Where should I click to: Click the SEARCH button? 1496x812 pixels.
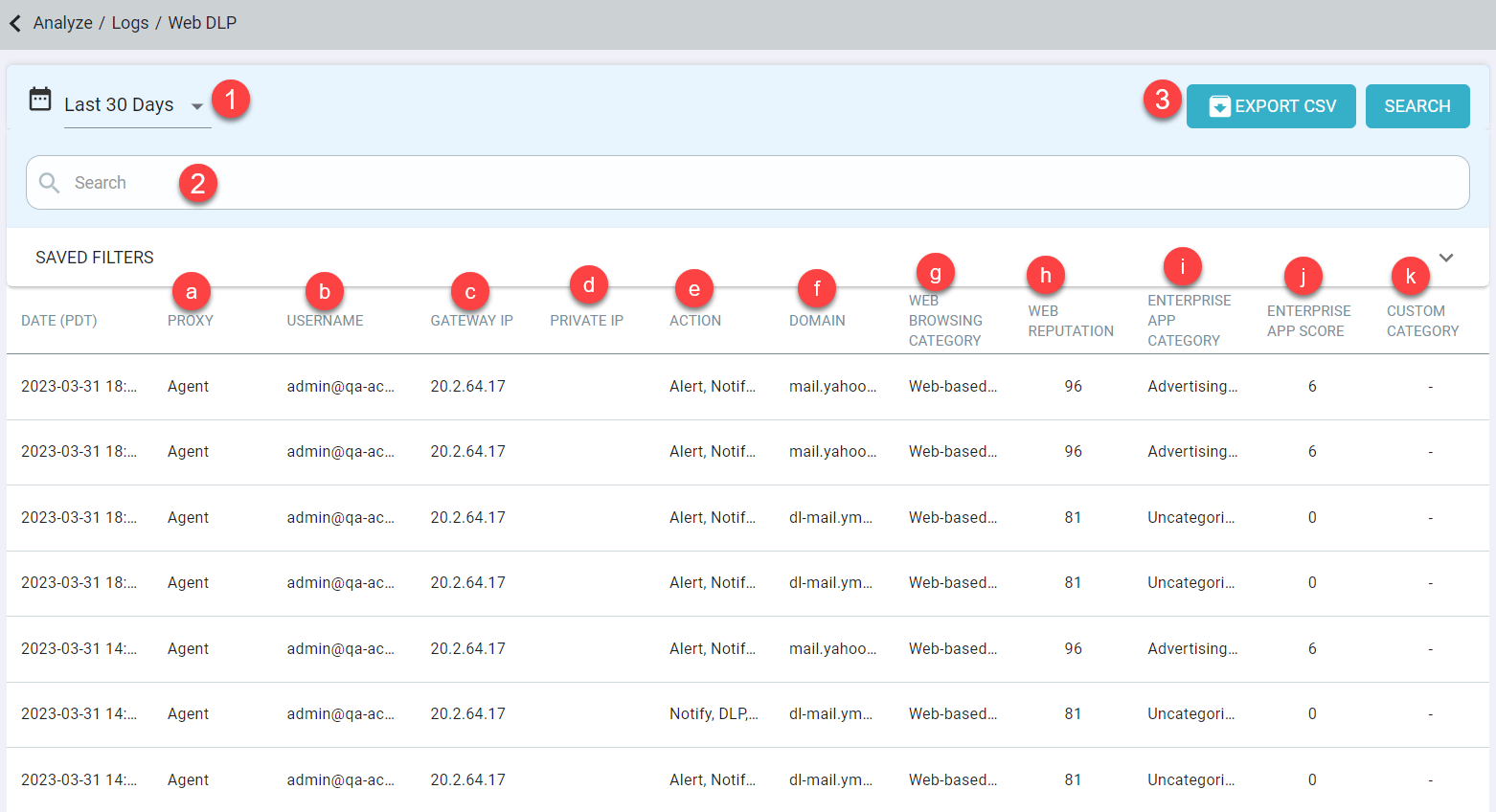click(x=1417, y=106)
